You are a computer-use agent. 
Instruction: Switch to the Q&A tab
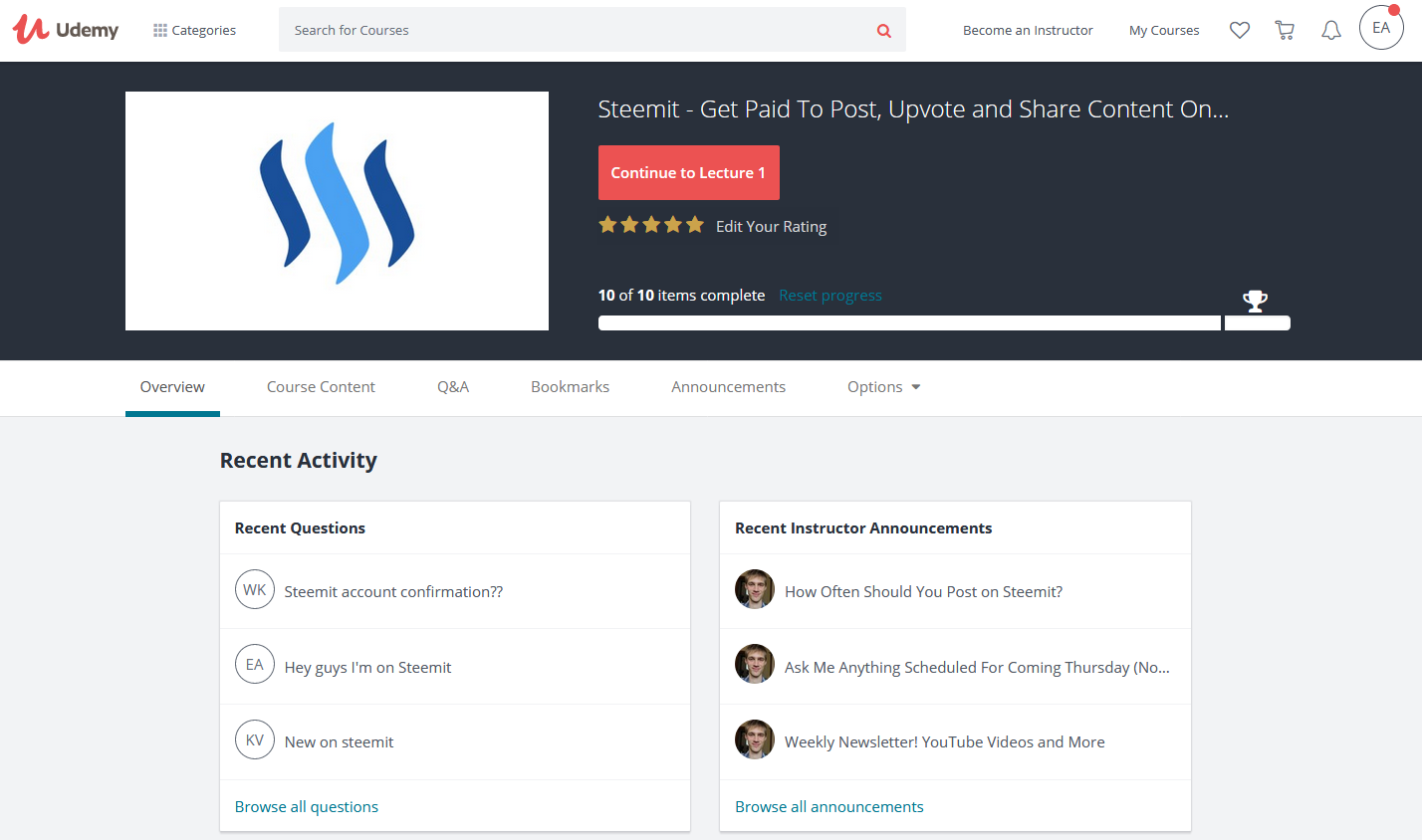[453, 387]
